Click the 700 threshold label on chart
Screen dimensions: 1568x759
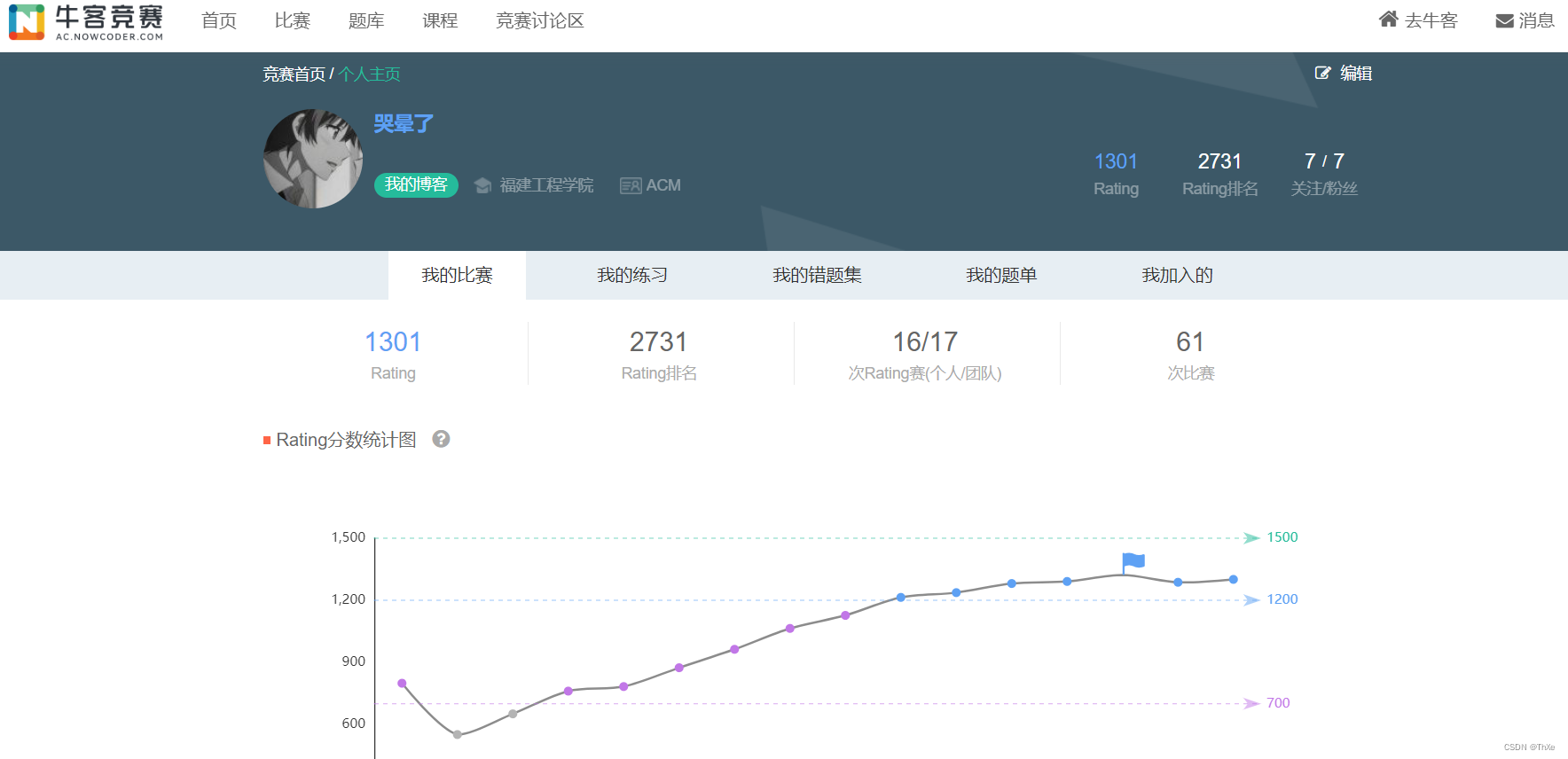(x=1278, y=703)
